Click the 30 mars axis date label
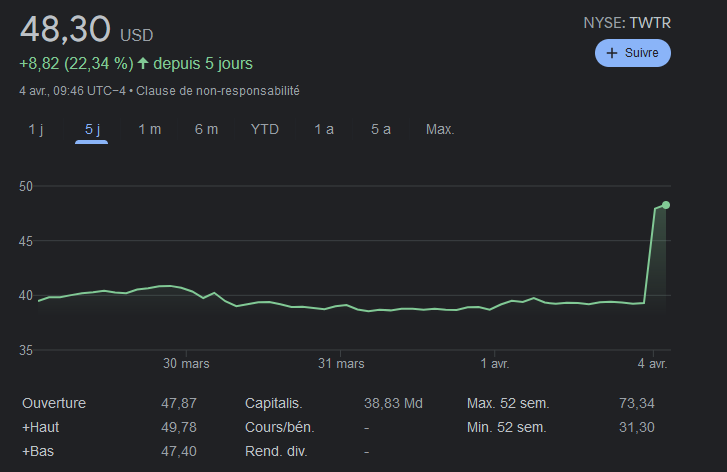This screenshot has width=727, height=472. click(x=187, y=363)
